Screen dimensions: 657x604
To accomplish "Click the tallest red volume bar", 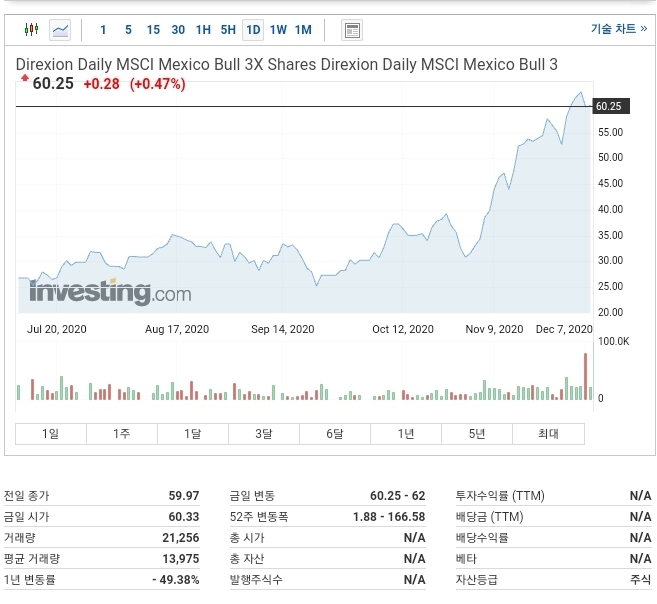I will coord(585,376).
